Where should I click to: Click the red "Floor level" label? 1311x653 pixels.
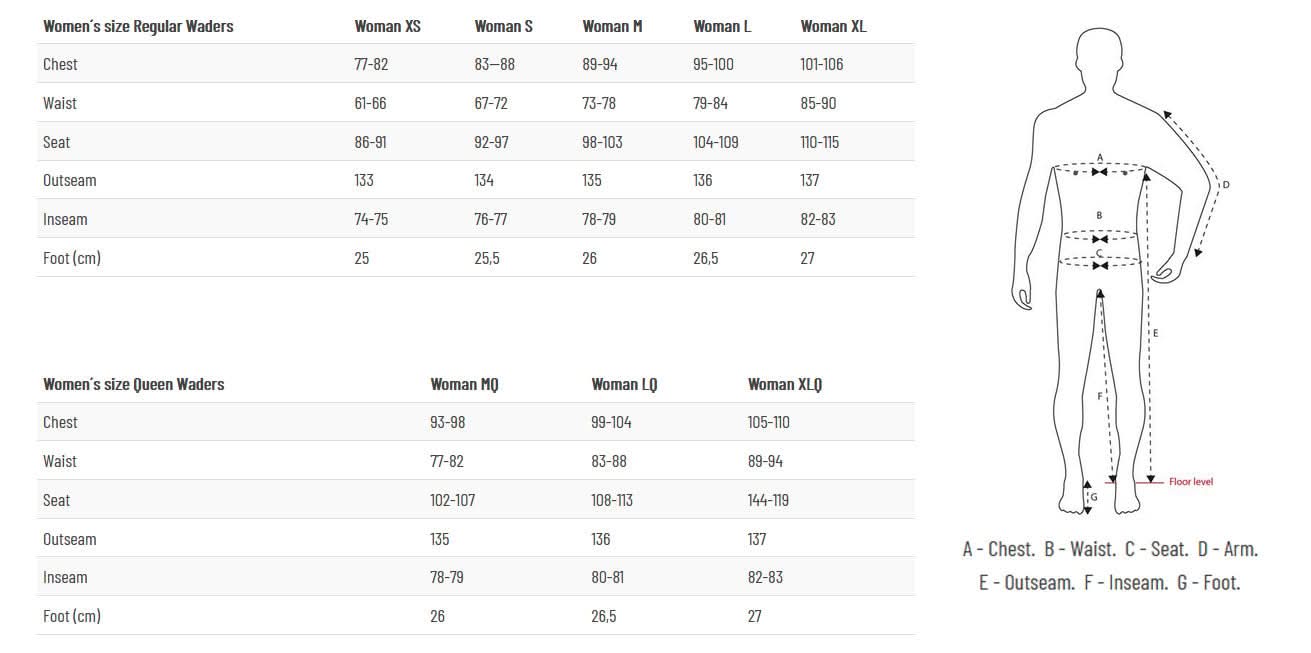1190,482
